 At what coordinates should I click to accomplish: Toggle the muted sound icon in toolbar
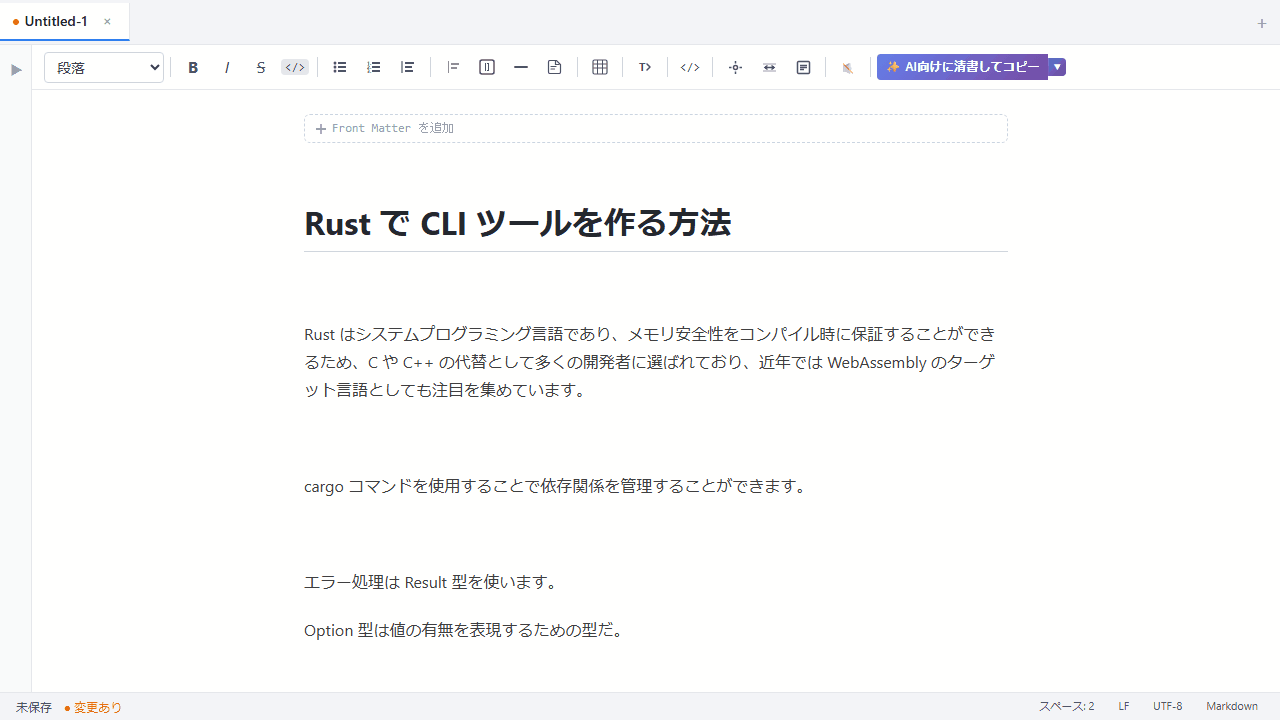tap(847, 67)
